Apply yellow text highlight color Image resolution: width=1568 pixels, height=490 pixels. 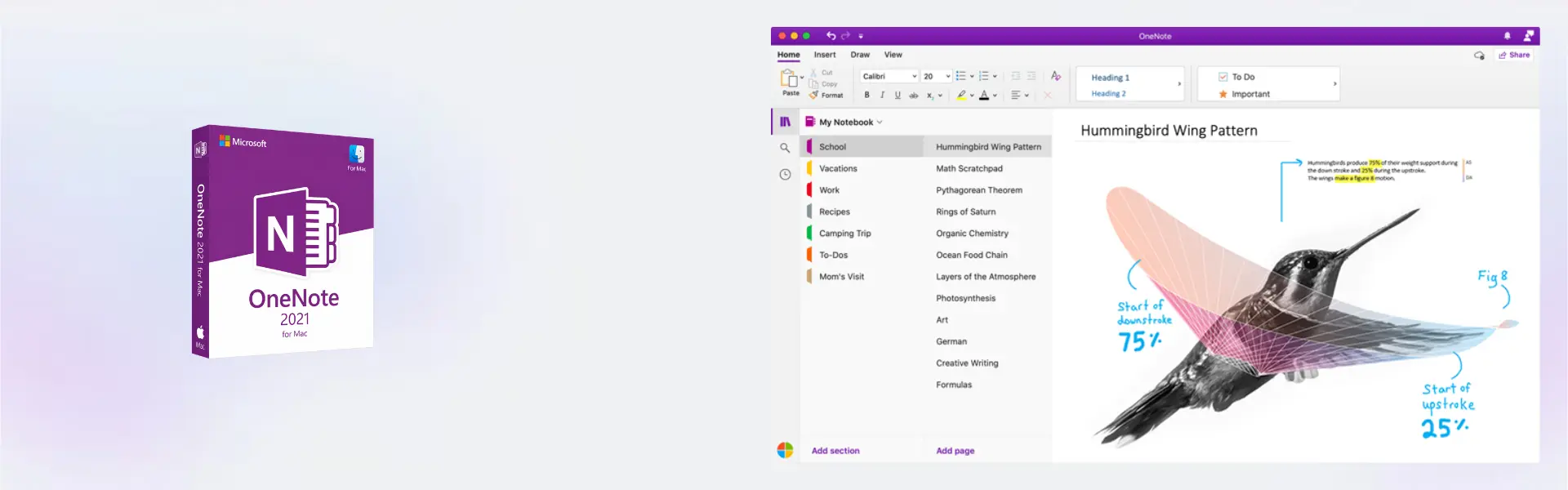tap(961, 96)
